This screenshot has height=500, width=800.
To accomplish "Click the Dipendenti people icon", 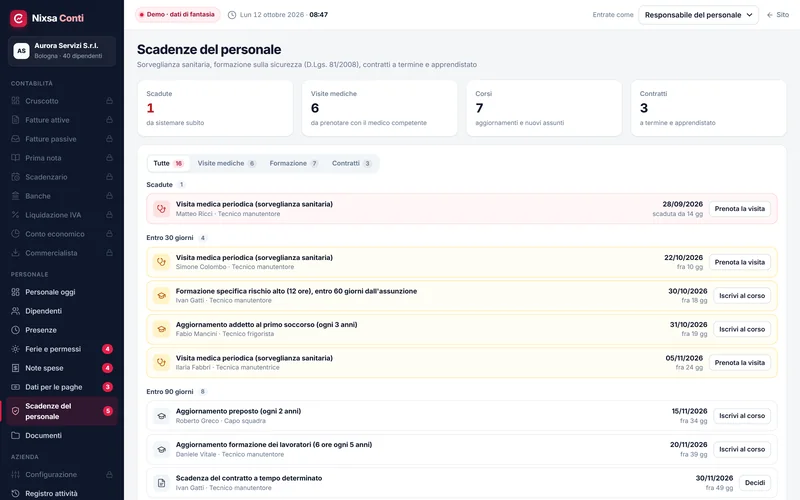I will pyautogui.click(x=15, y=311).
